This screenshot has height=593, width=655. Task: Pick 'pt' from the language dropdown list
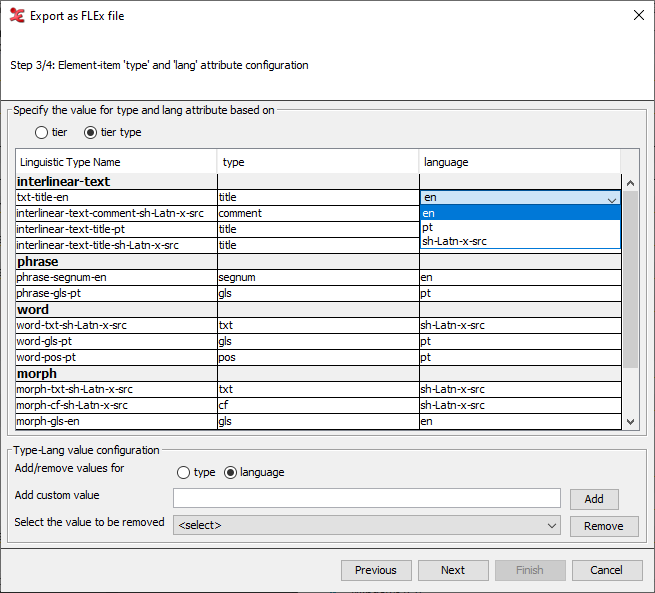tap(520, 227)
